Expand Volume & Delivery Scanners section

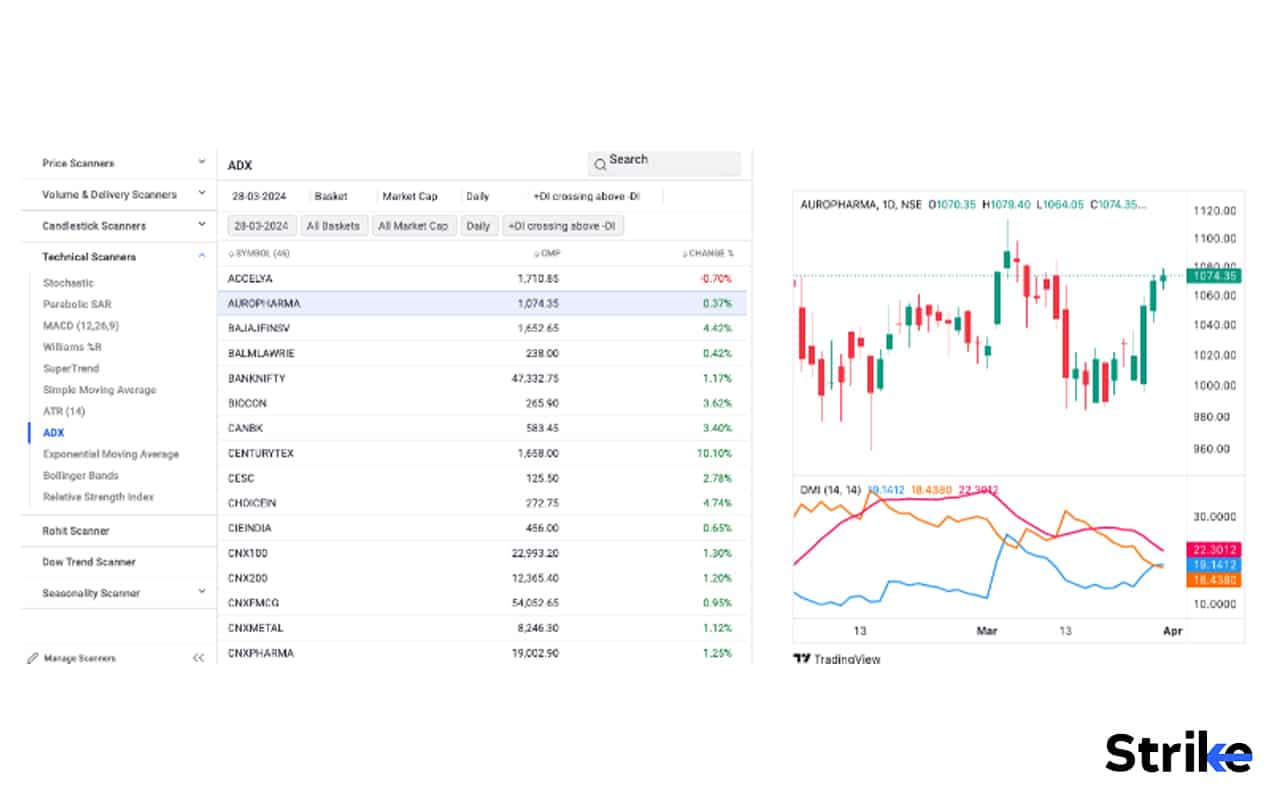[x=120, y=195]
